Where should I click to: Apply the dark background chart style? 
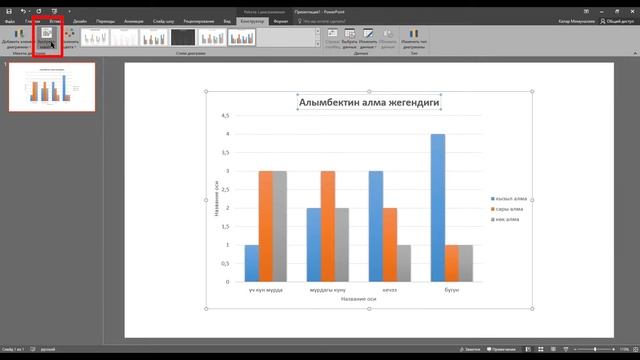(183, 38)
